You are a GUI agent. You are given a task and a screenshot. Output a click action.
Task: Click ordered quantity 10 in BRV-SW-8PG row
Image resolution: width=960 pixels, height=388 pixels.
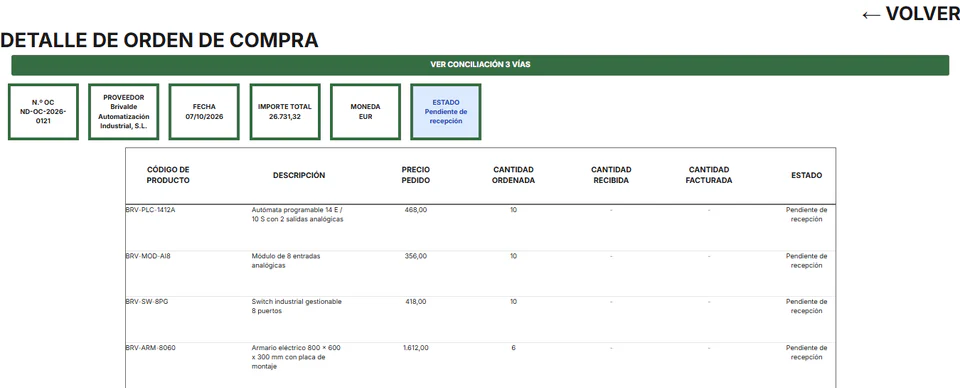tap(513, 302)
